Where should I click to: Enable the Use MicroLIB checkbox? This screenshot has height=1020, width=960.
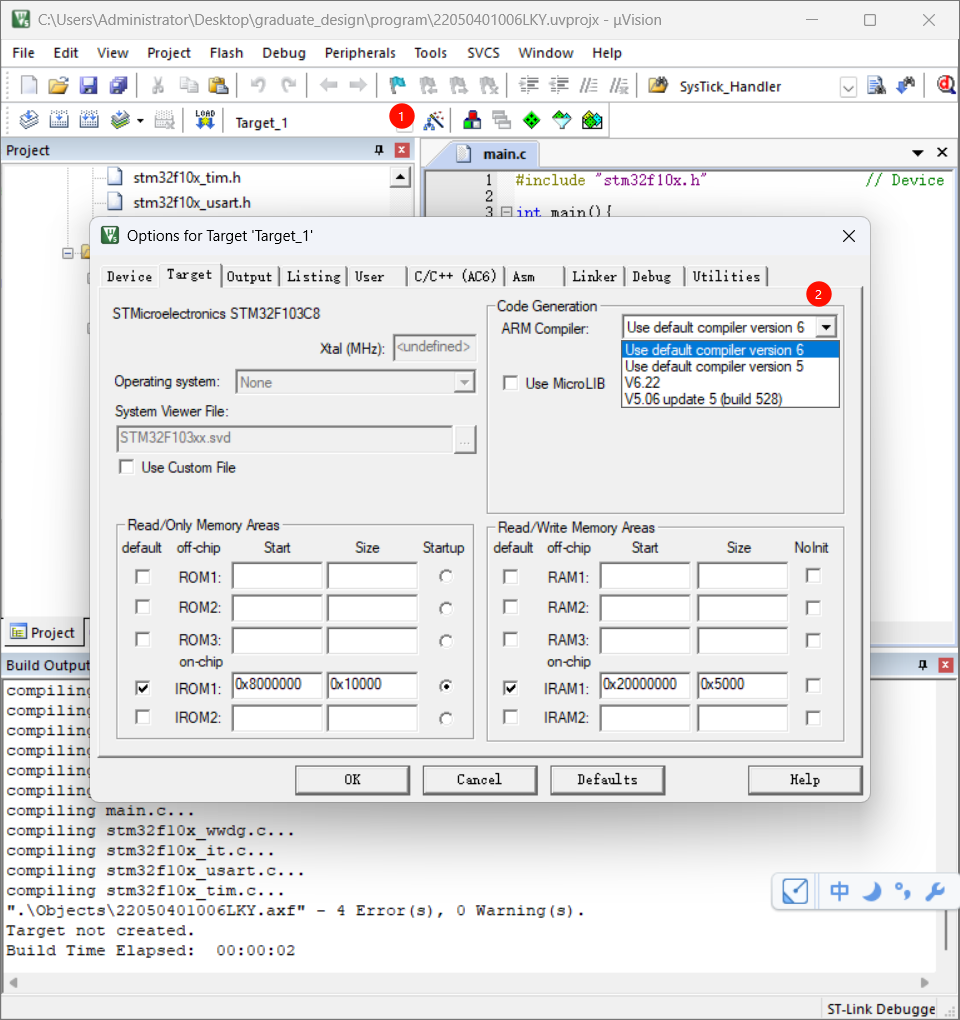point(511,383)
